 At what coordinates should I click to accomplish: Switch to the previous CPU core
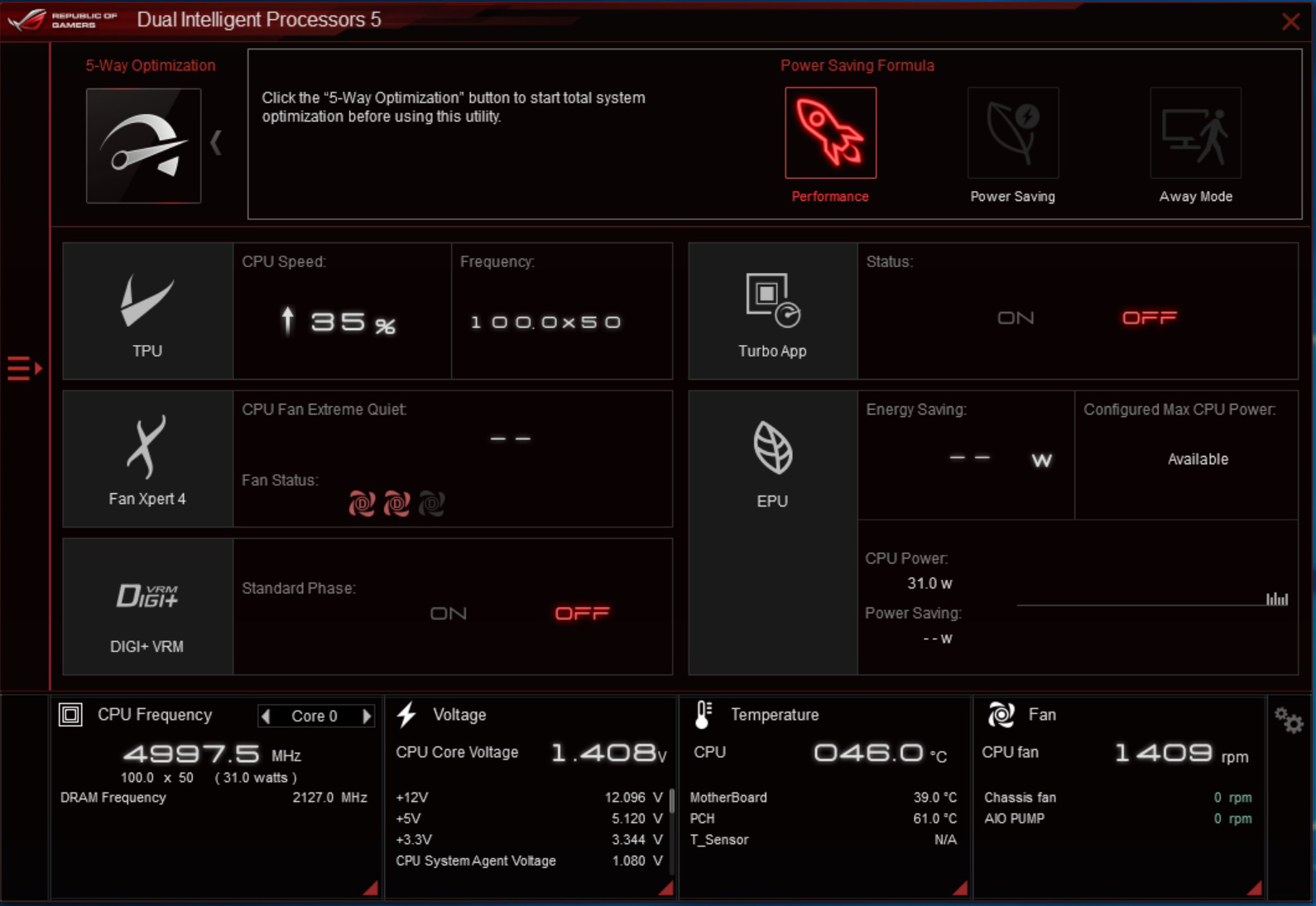266,716
